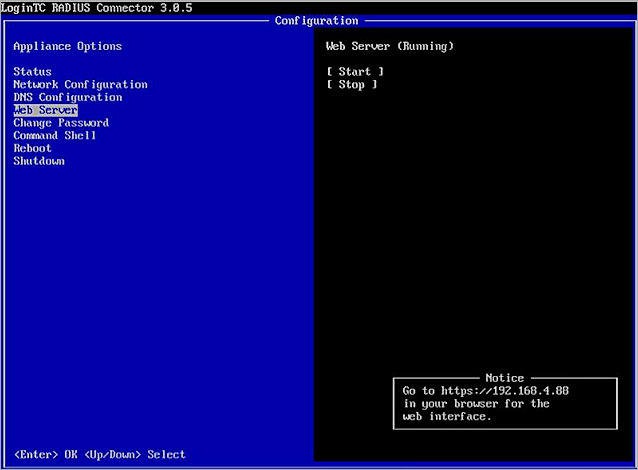Select the highlighted Web Server item
Viewport: 638px width, 470px height.
tap(46, 110)
